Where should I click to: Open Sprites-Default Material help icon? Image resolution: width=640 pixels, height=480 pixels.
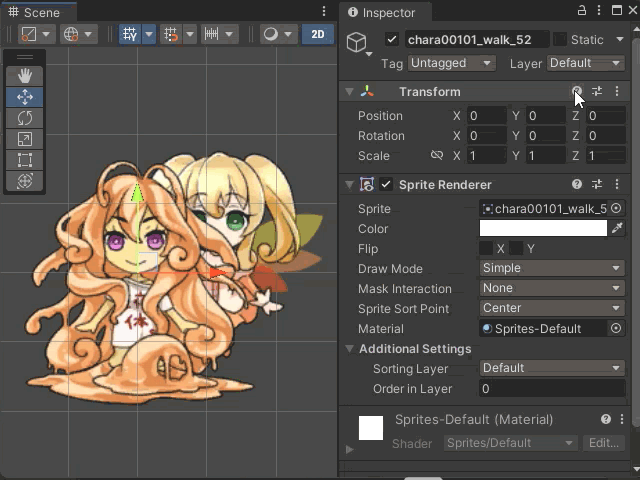[x=606, y=419]
